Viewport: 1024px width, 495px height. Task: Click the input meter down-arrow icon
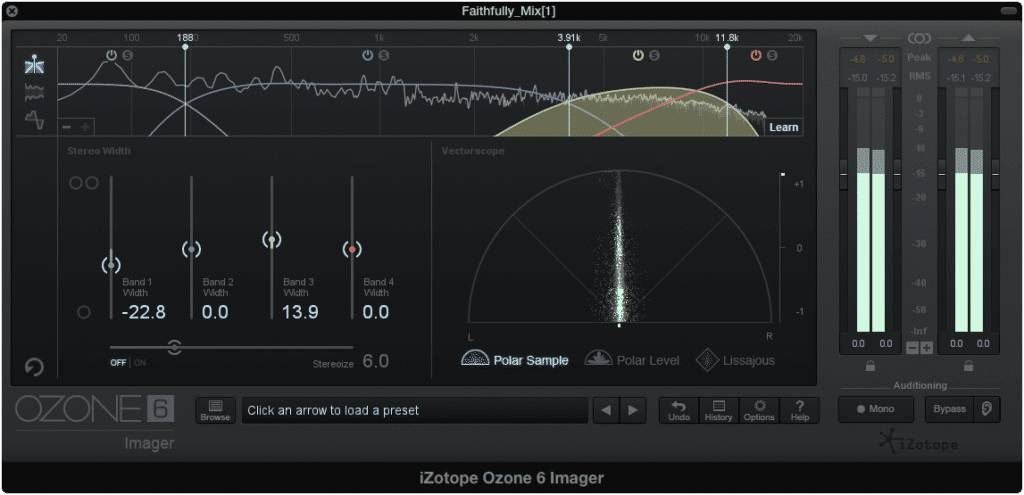(870, 38)
